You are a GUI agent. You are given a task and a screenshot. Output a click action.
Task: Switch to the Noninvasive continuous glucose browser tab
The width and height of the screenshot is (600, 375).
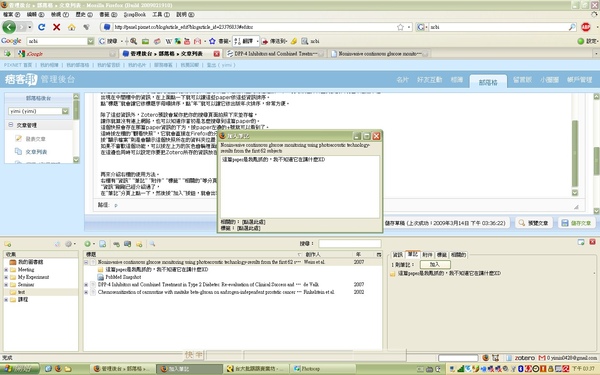pos(379,54)
